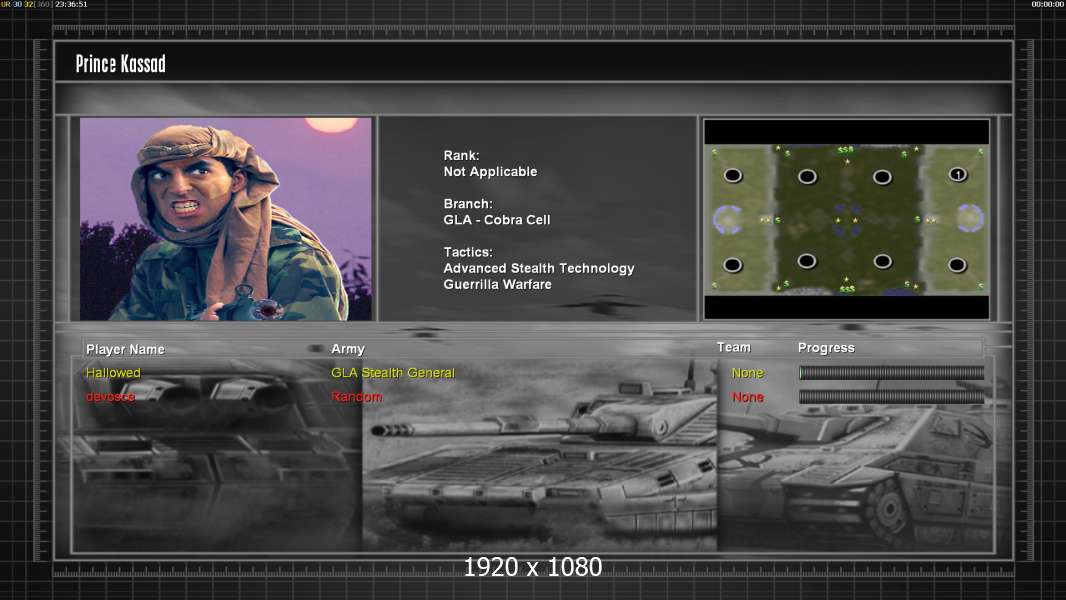1066x600 pixels.
Task: Click the Prince Kassad title text
Action: tap(120, 64)
